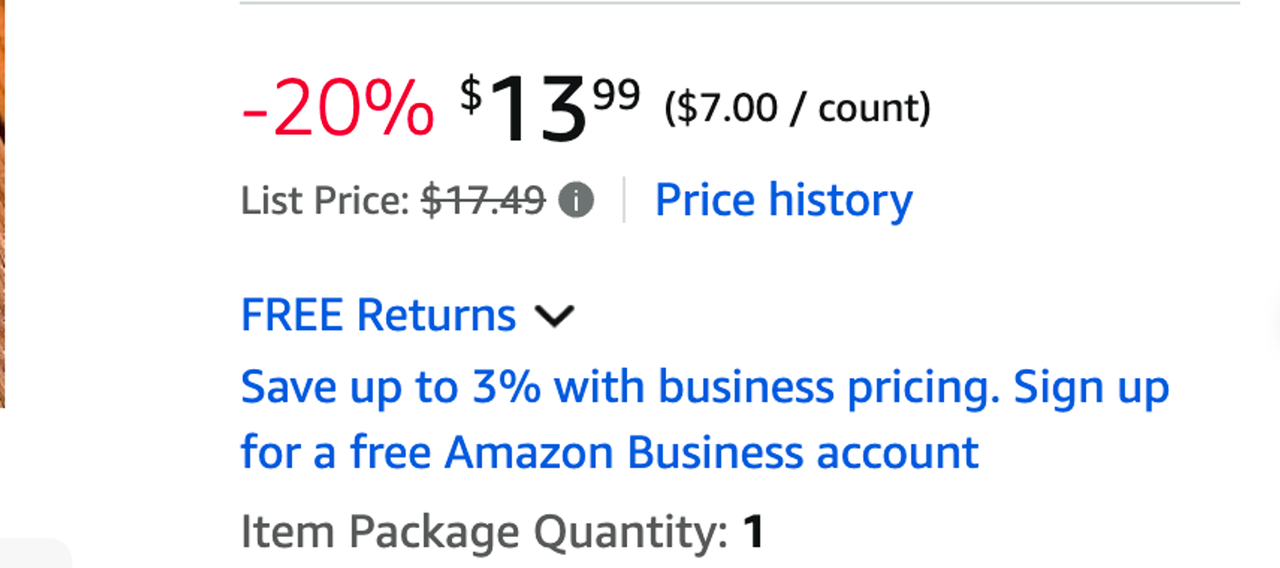This screenshot has width=1280, height=568.
Task: Click the horizontal separator line above the price
Action: pyautogui.click(x=740, y=3)
